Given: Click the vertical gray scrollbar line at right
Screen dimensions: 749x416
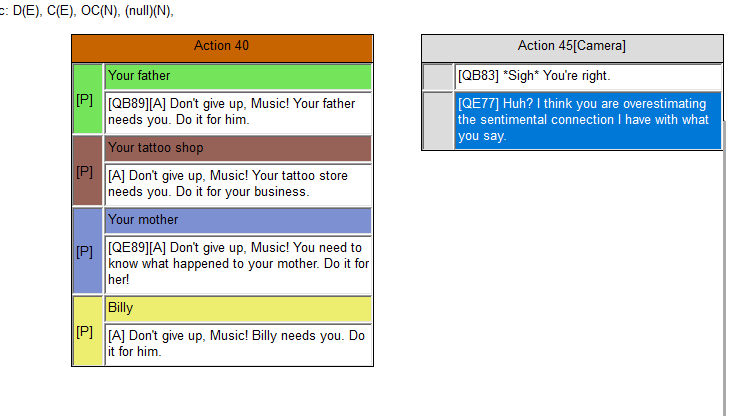Looking at the screenshot, I should coord(725,267).
